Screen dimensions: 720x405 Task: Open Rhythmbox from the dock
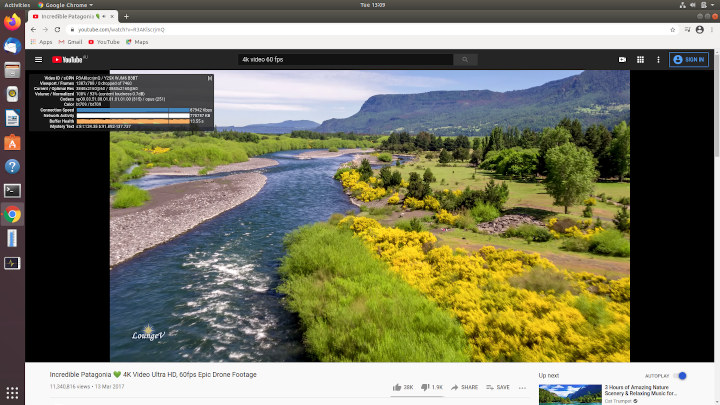click(x=12, y=94)
